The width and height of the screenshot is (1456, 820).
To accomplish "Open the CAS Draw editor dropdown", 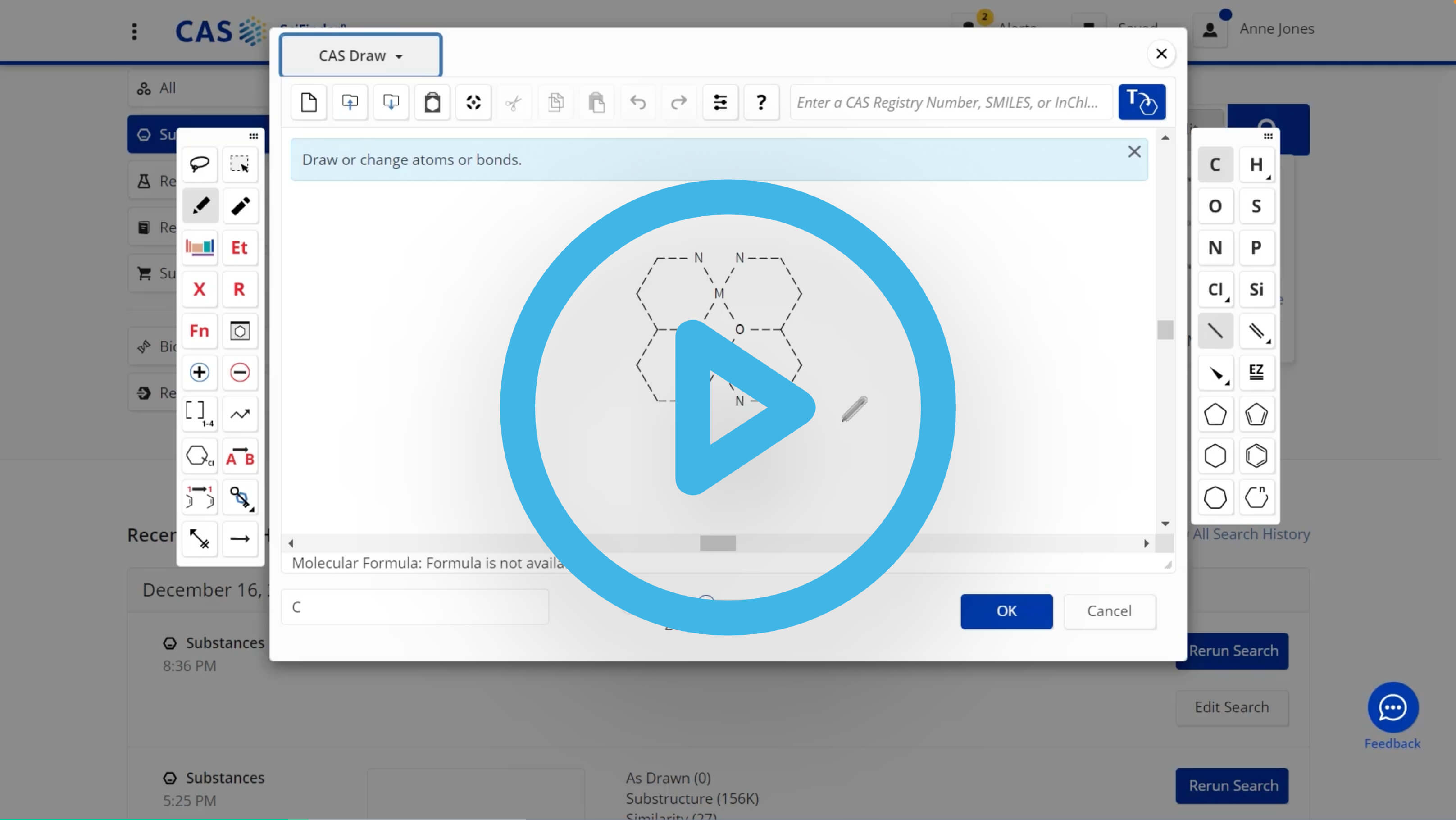I will point(360,55).
